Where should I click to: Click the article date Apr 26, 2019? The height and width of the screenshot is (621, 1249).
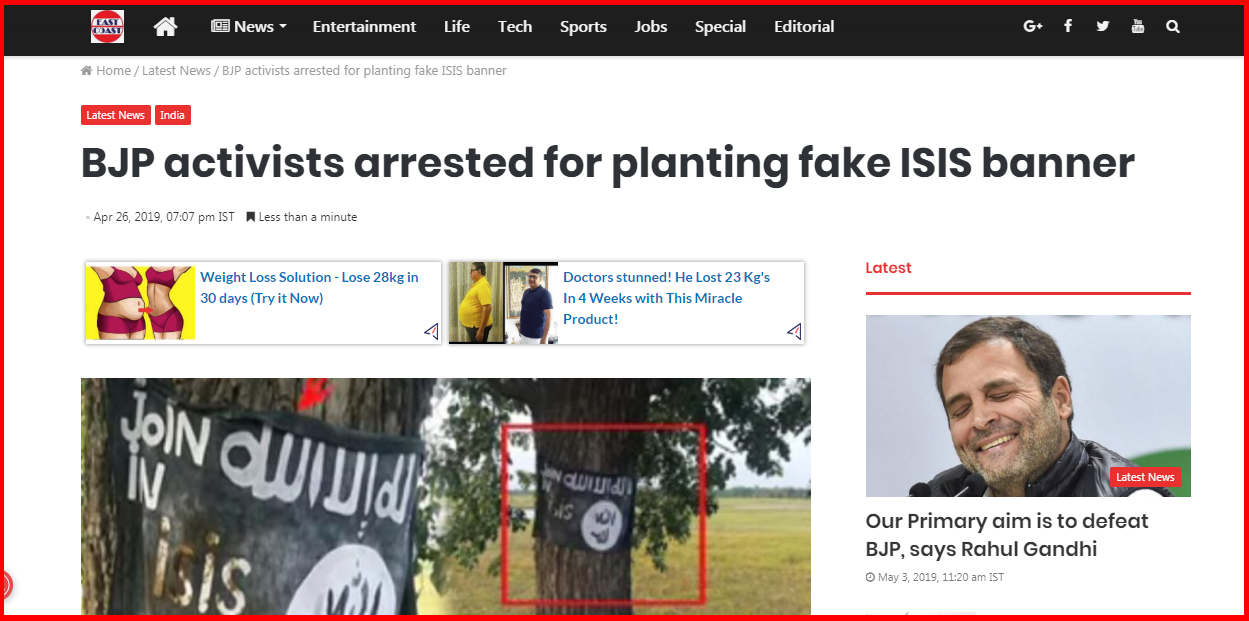coord(164,217)
